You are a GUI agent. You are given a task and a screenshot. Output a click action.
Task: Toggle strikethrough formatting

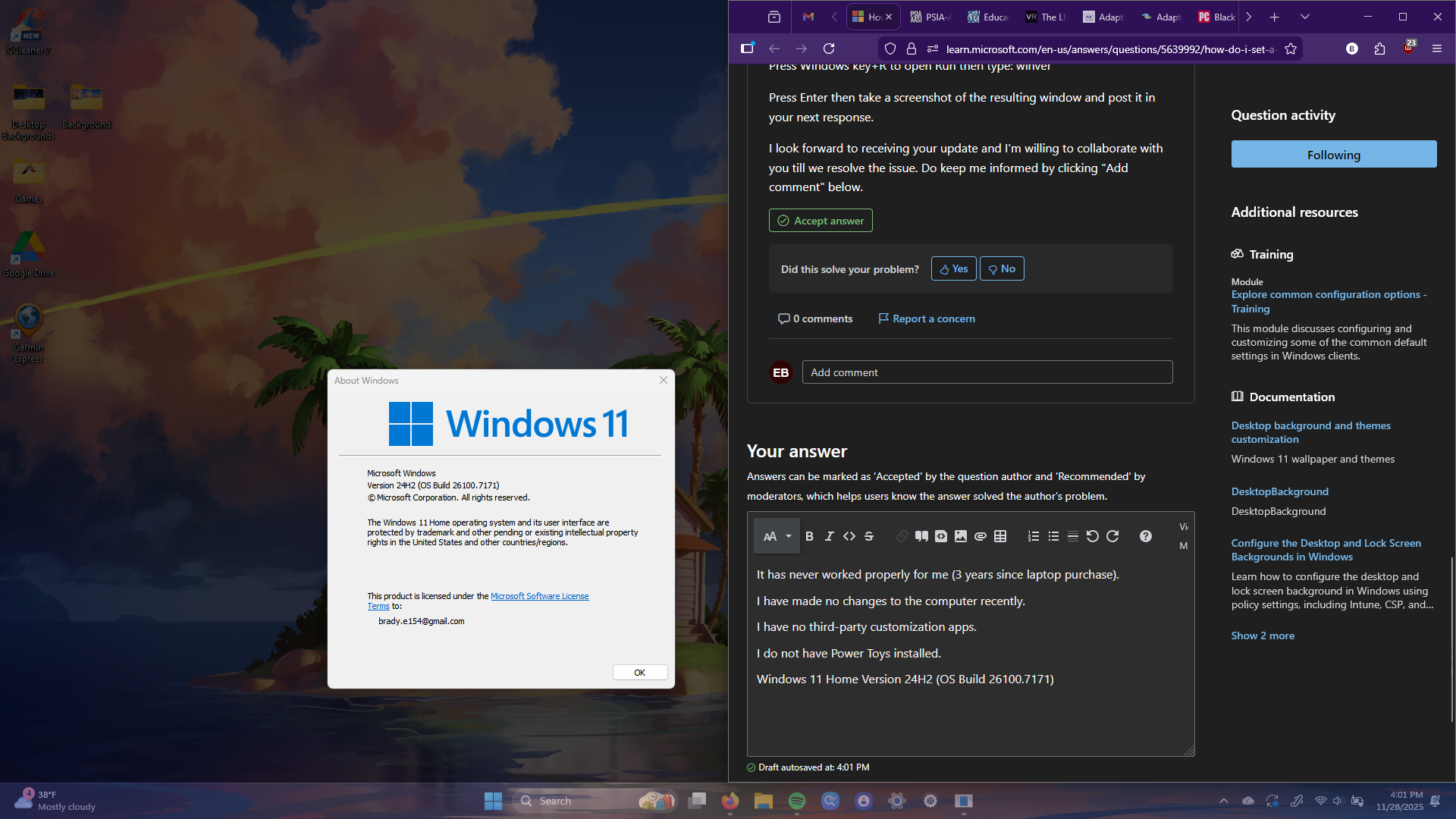coord(869,536)
